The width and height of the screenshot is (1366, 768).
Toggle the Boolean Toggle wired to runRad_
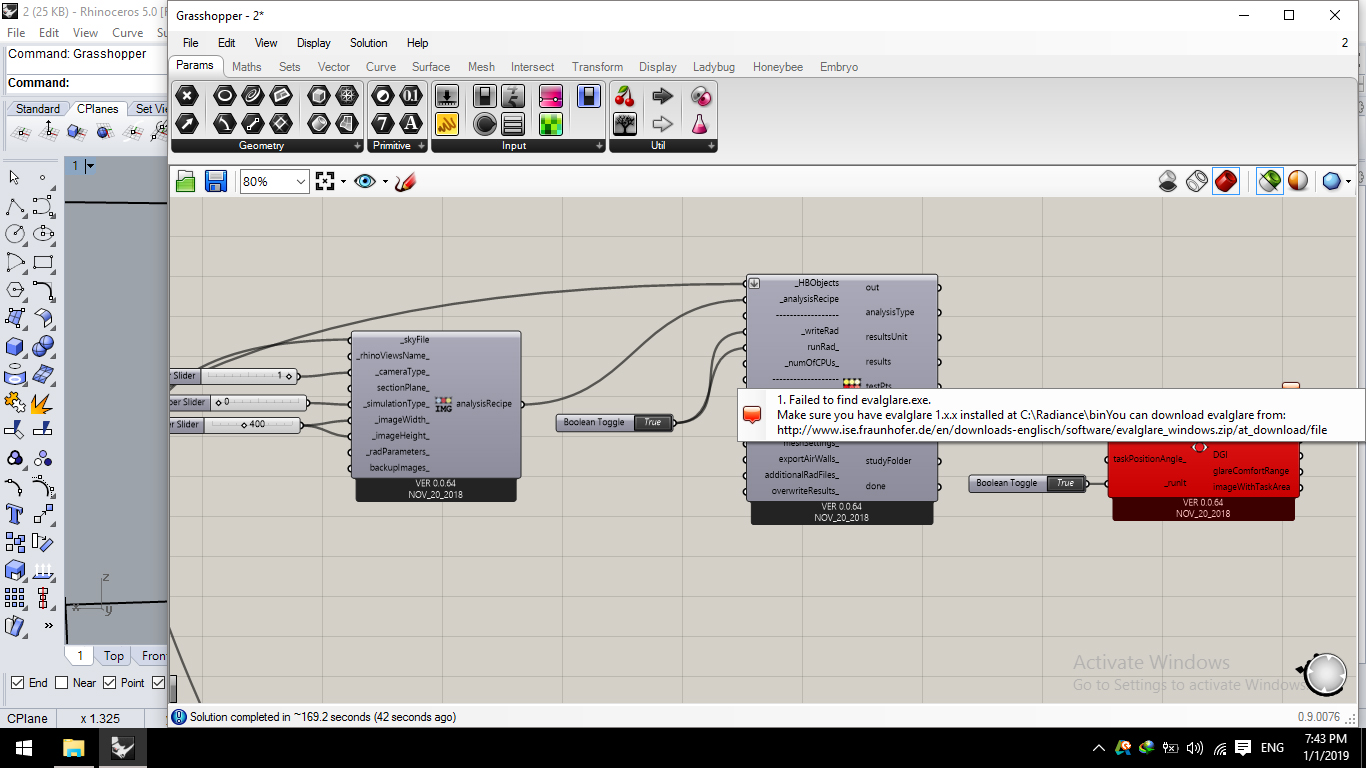(614, 423)
